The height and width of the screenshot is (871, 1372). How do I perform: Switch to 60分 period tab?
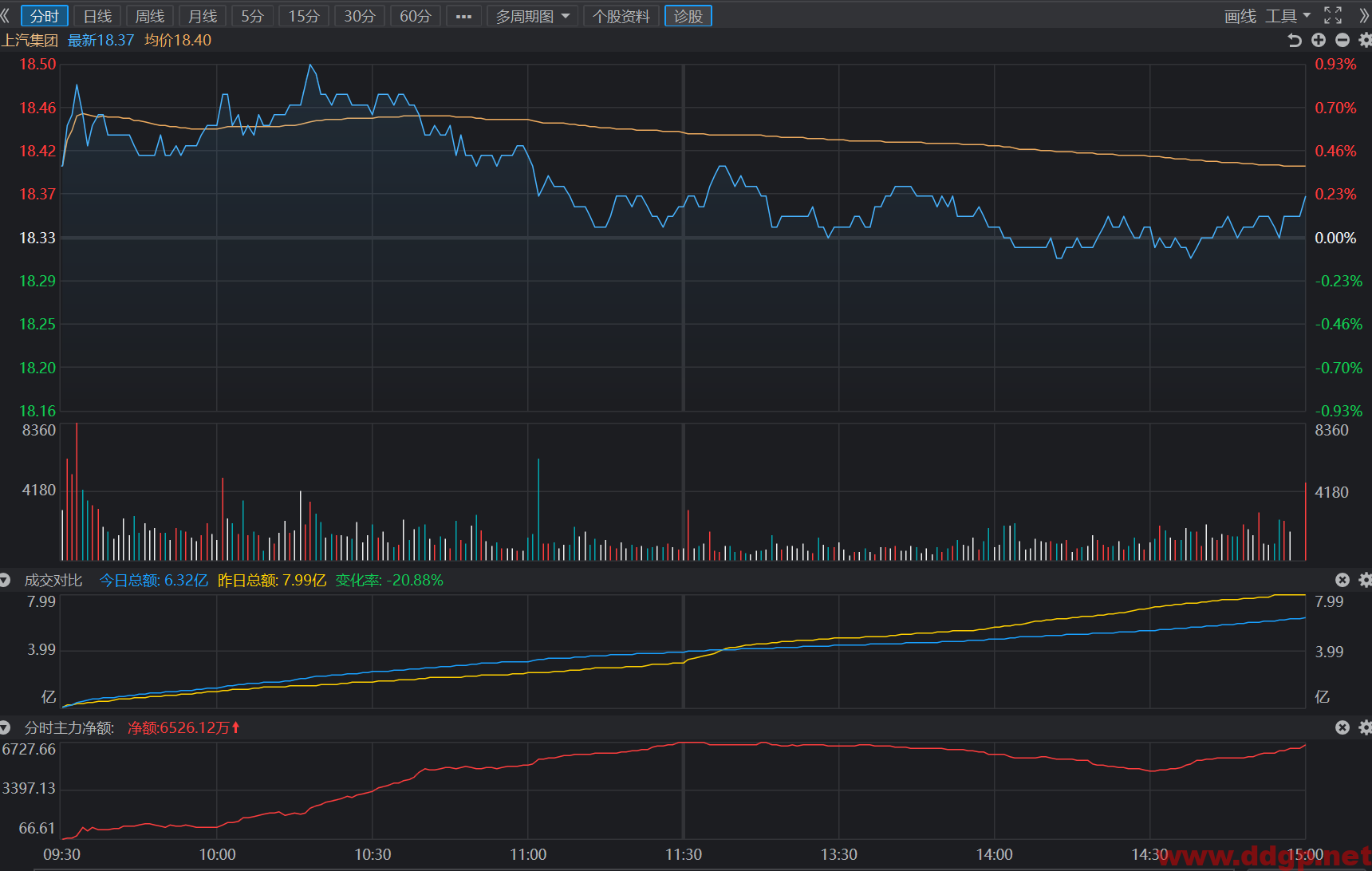tap(415, 16)
